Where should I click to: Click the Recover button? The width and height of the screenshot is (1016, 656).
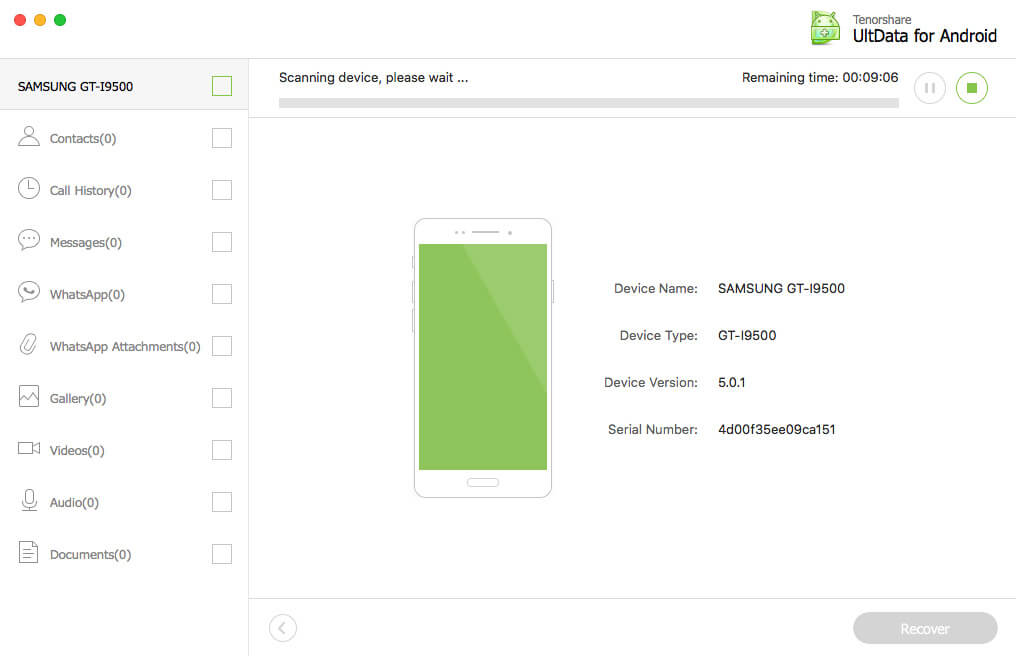coord(925,628)
